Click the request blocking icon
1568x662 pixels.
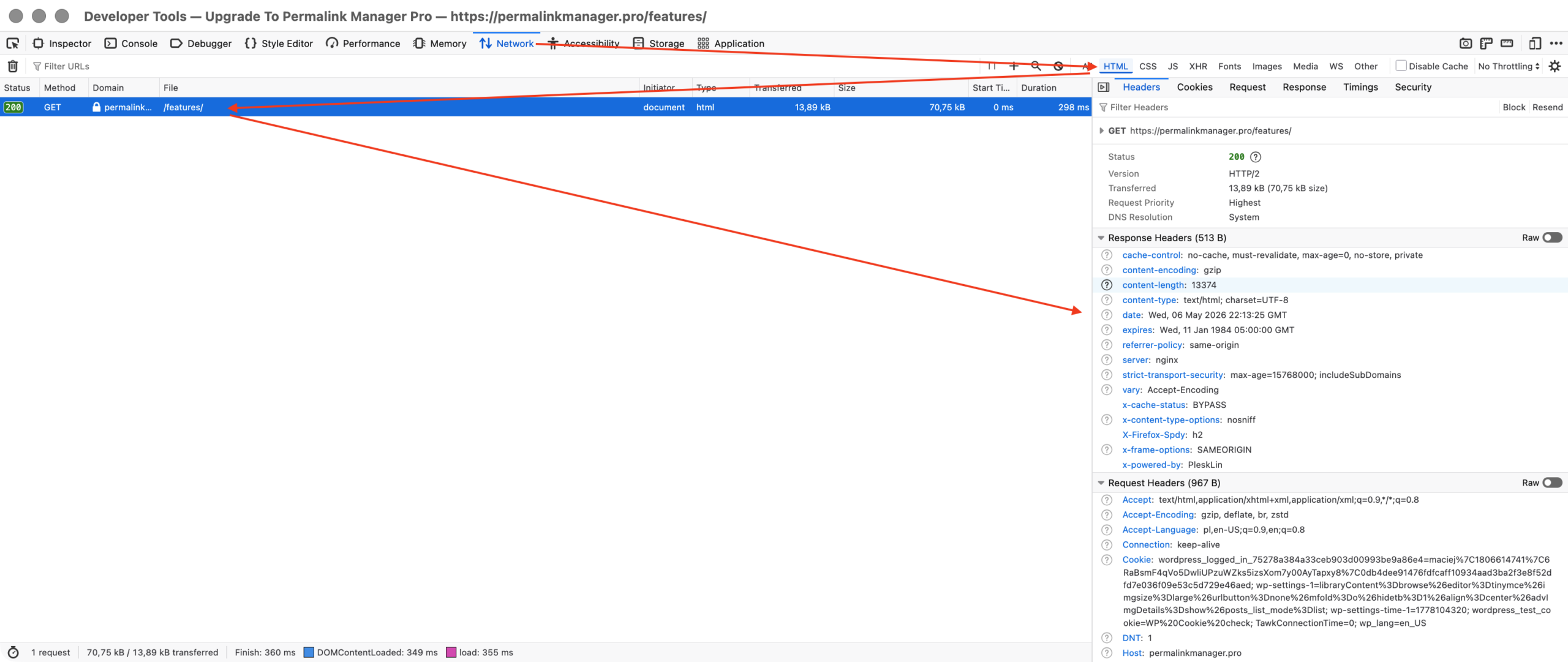point(1058,66)
